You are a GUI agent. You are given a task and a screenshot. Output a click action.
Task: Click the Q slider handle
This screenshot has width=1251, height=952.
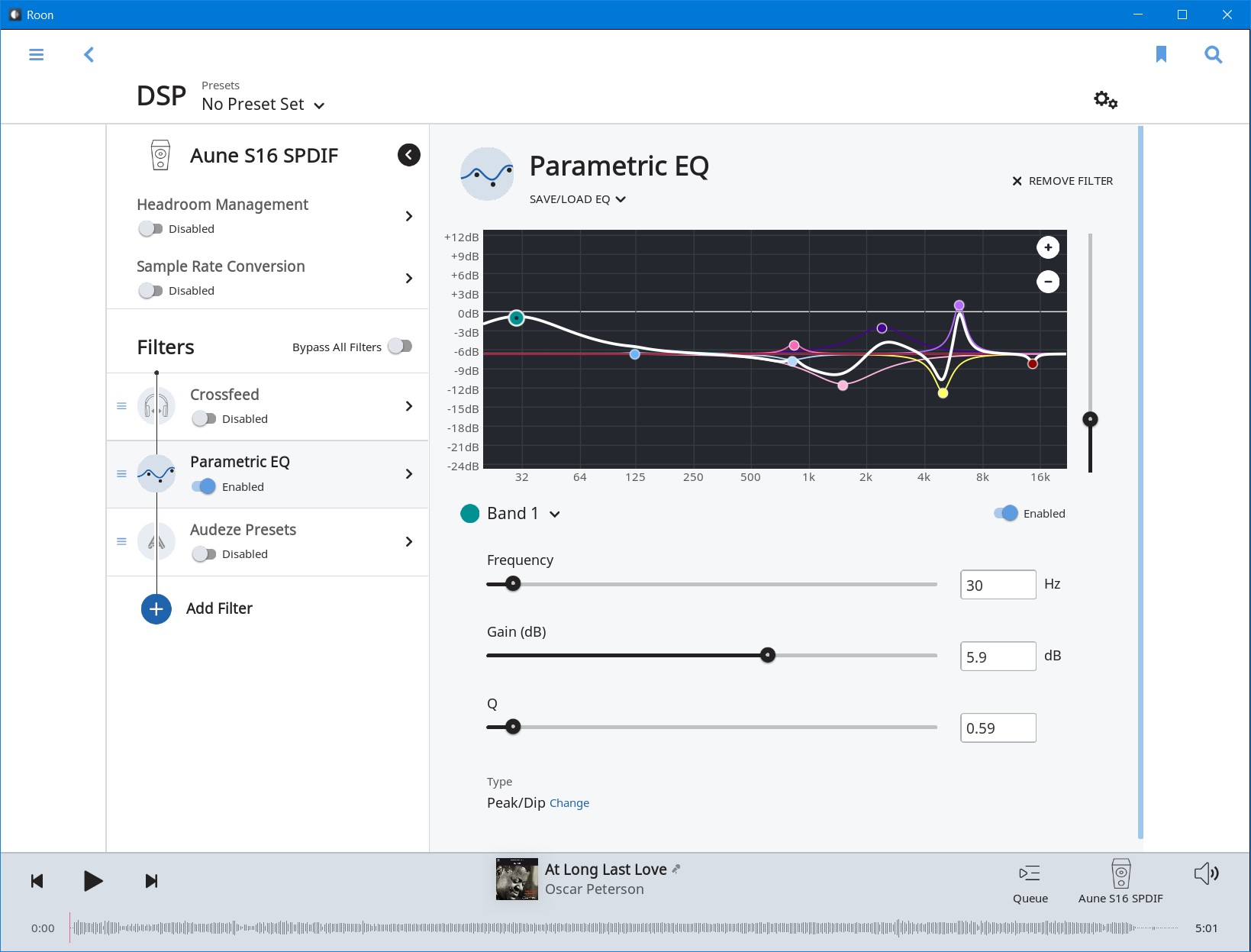coord(514,727)
